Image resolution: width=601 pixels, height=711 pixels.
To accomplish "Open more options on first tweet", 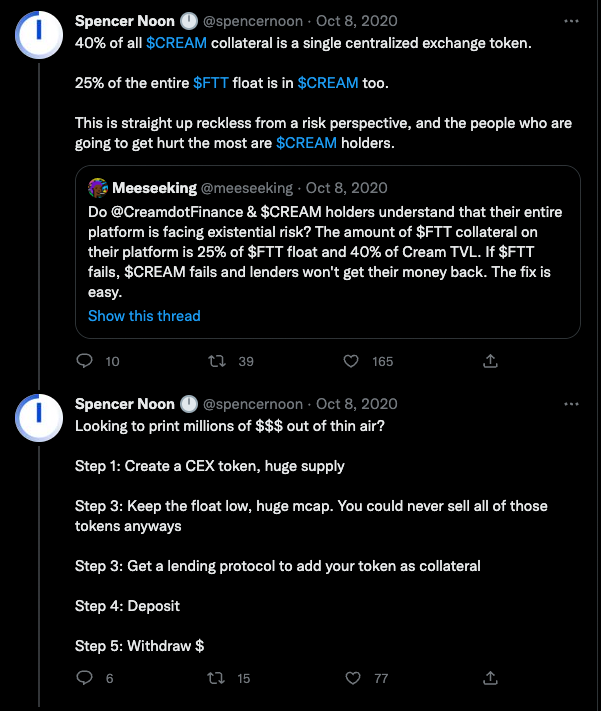I will 571,21.
